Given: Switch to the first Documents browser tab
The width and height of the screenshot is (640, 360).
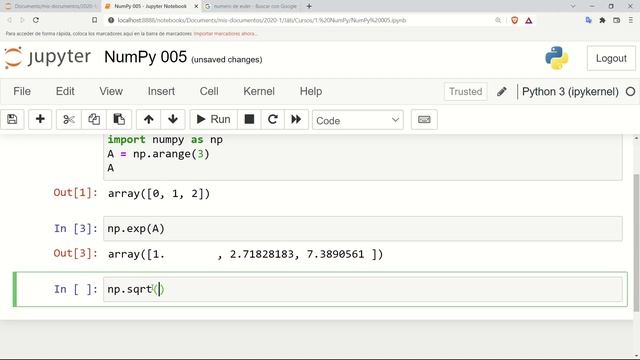Looking at the screenshot, I should coord(51,6).
